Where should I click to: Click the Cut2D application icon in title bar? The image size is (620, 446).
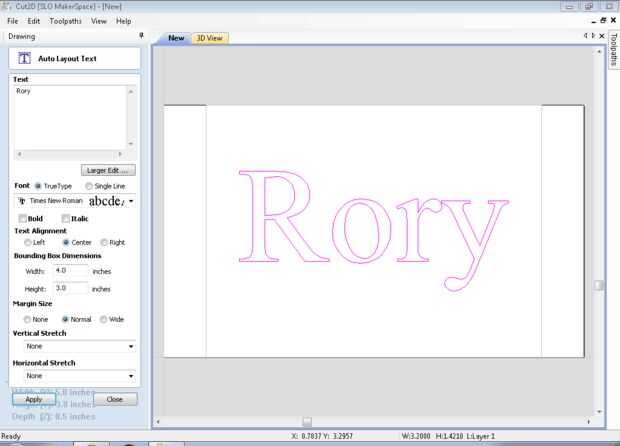(8, 6)
